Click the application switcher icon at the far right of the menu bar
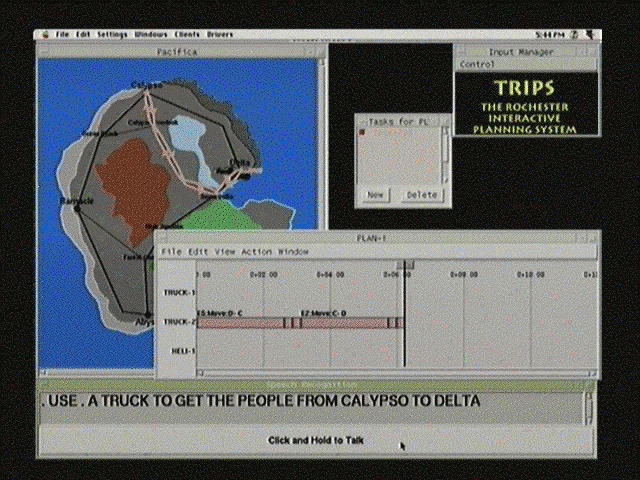 coord(589,35)
